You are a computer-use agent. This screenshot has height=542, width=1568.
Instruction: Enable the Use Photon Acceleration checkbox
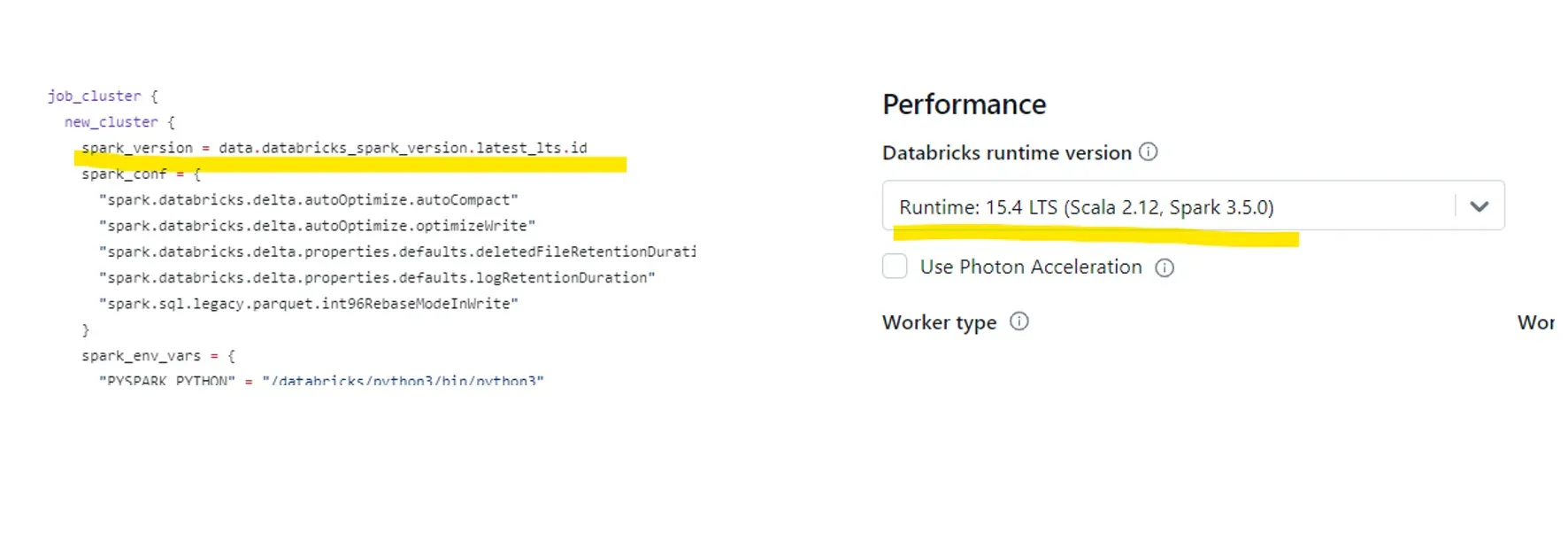pyautogui.click(x=895, y=267)
